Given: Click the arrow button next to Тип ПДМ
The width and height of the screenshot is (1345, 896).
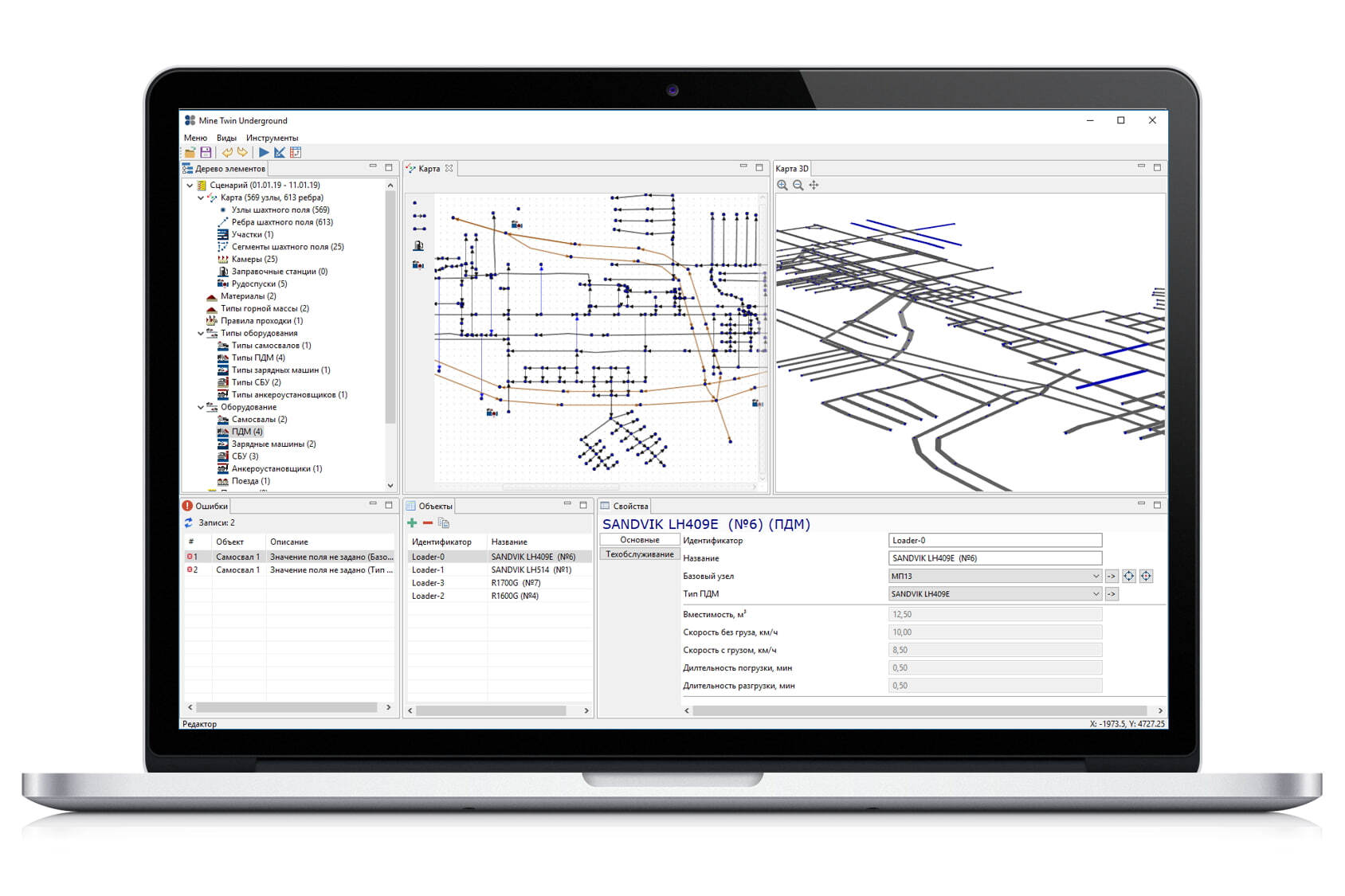Looking at the screenshot, I should (x=1112, y=593).
